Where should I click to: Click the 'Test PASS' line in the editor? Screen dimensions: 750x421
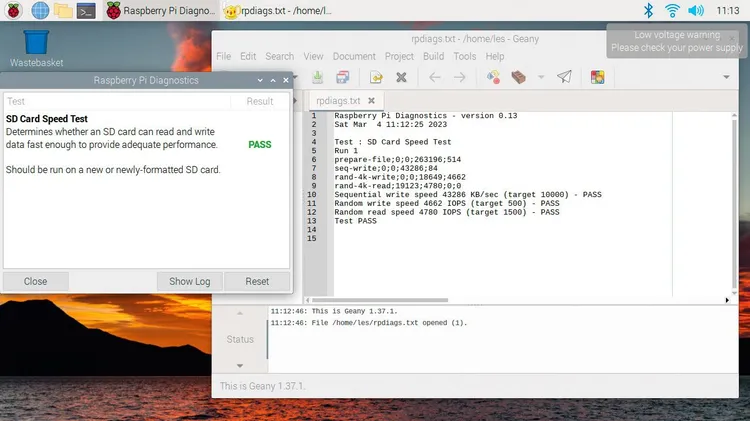pyautogui.click(x=355, y=221)
